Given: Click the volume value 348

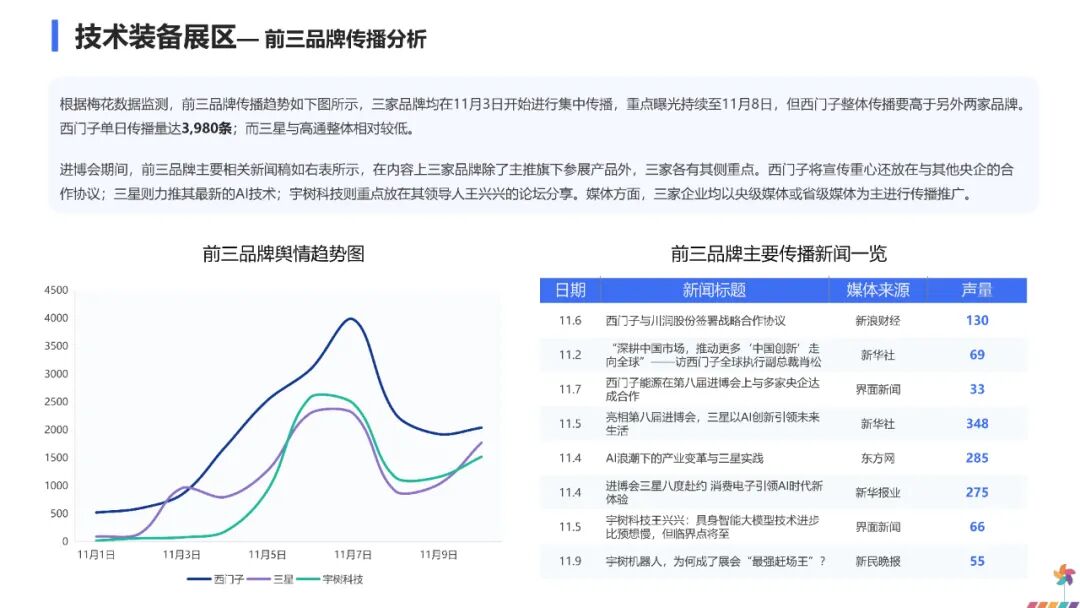Looking at the screenshot, I should coord(977,423).
